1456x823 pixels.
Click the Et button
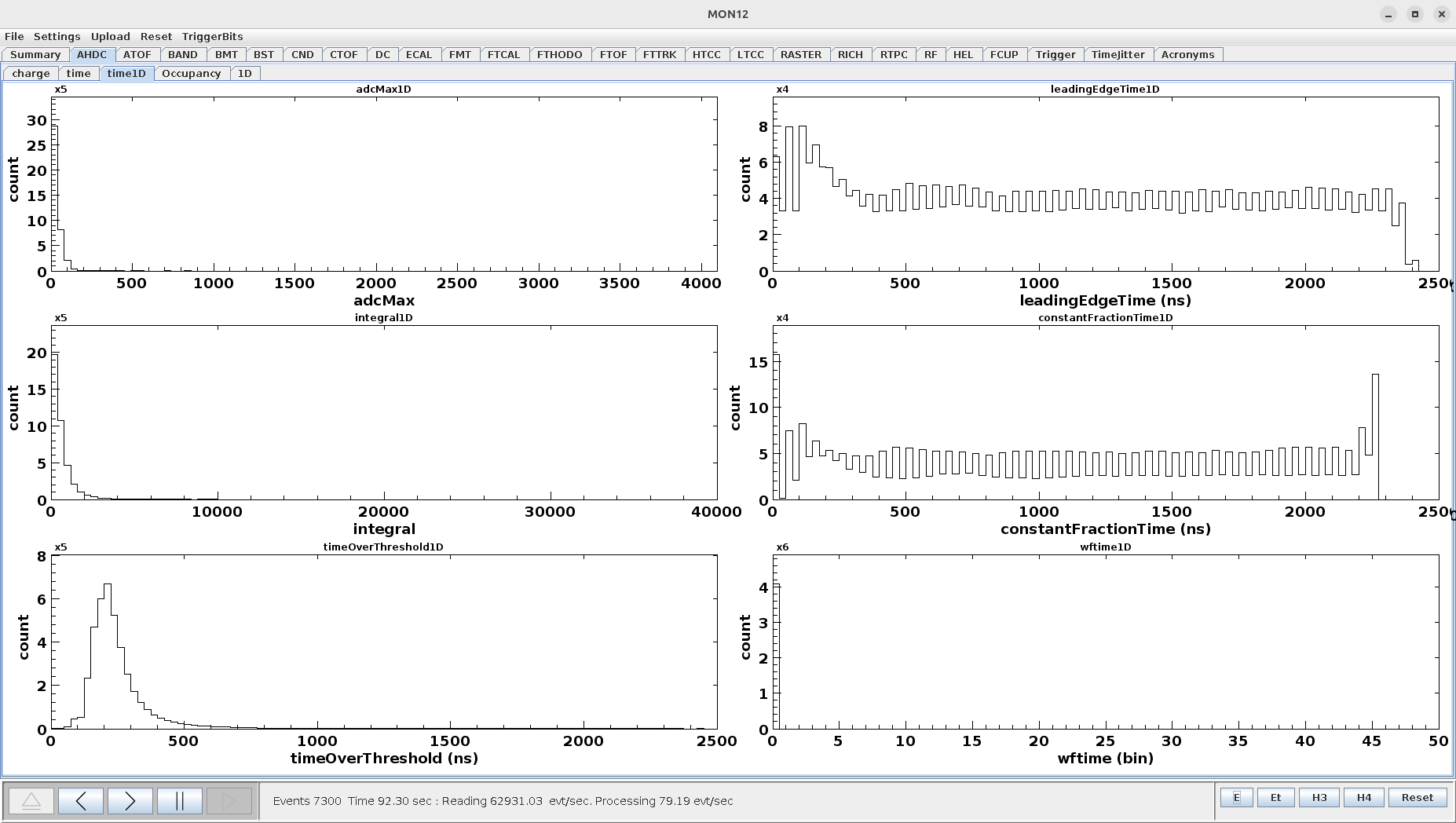[1275, 797]
